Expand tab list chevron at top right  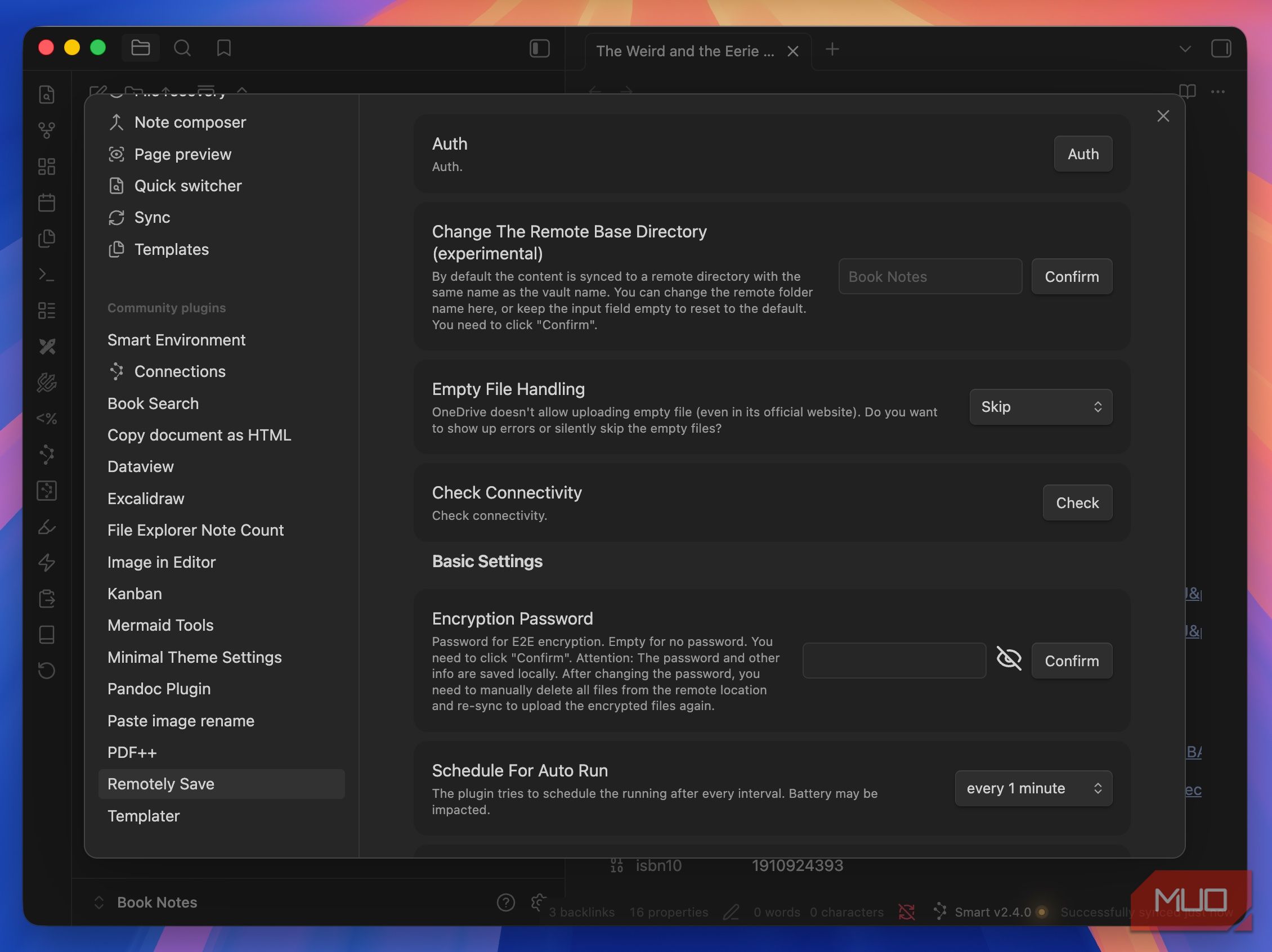(x=1185, y=50)
